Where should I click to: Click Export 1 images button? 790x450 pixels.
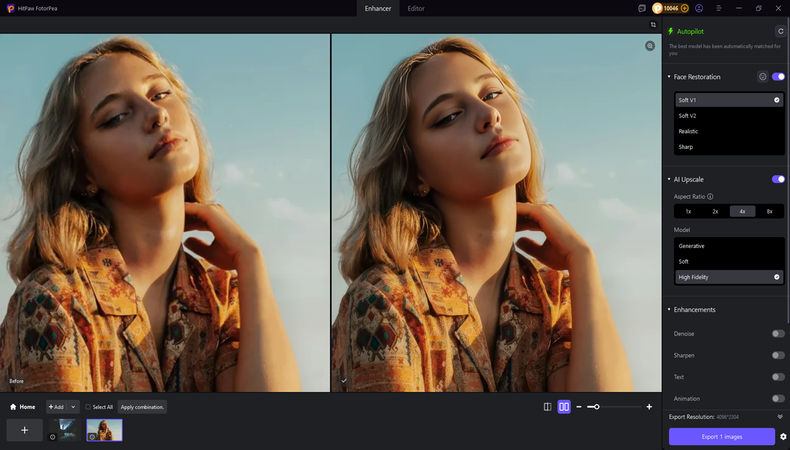coord(721,437)
